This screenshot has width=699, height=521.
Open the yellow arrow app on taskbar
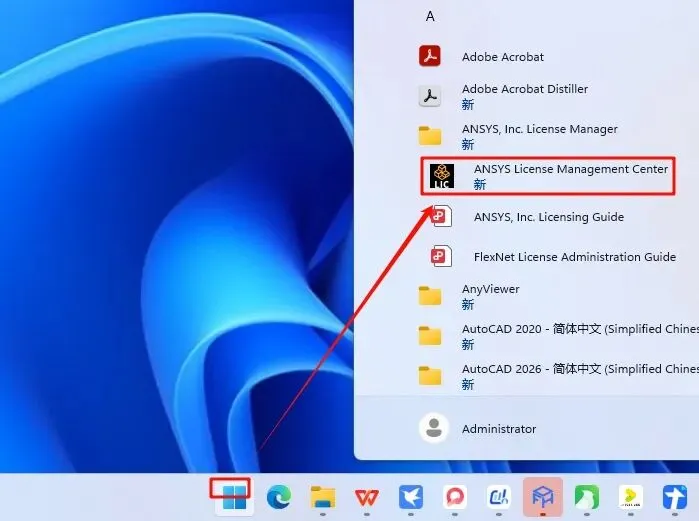[631, 497]
